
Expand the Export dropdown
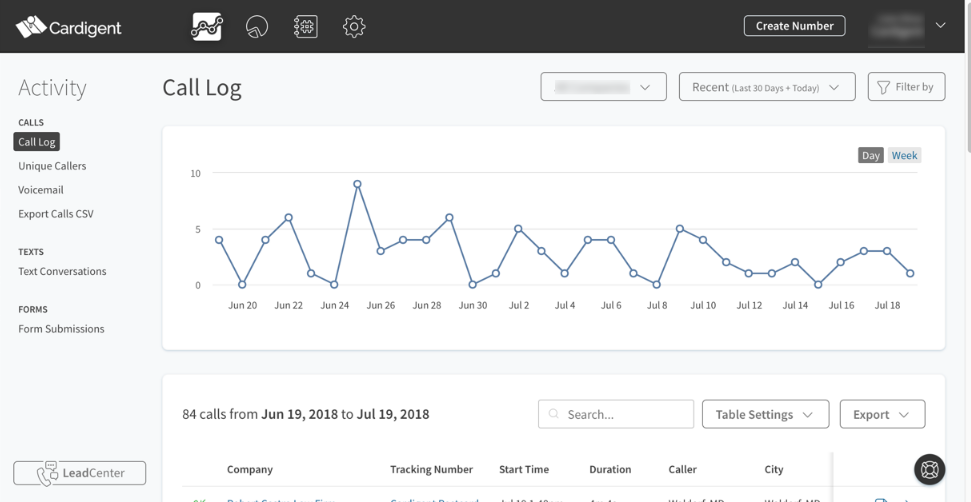(x=881, y=414)
